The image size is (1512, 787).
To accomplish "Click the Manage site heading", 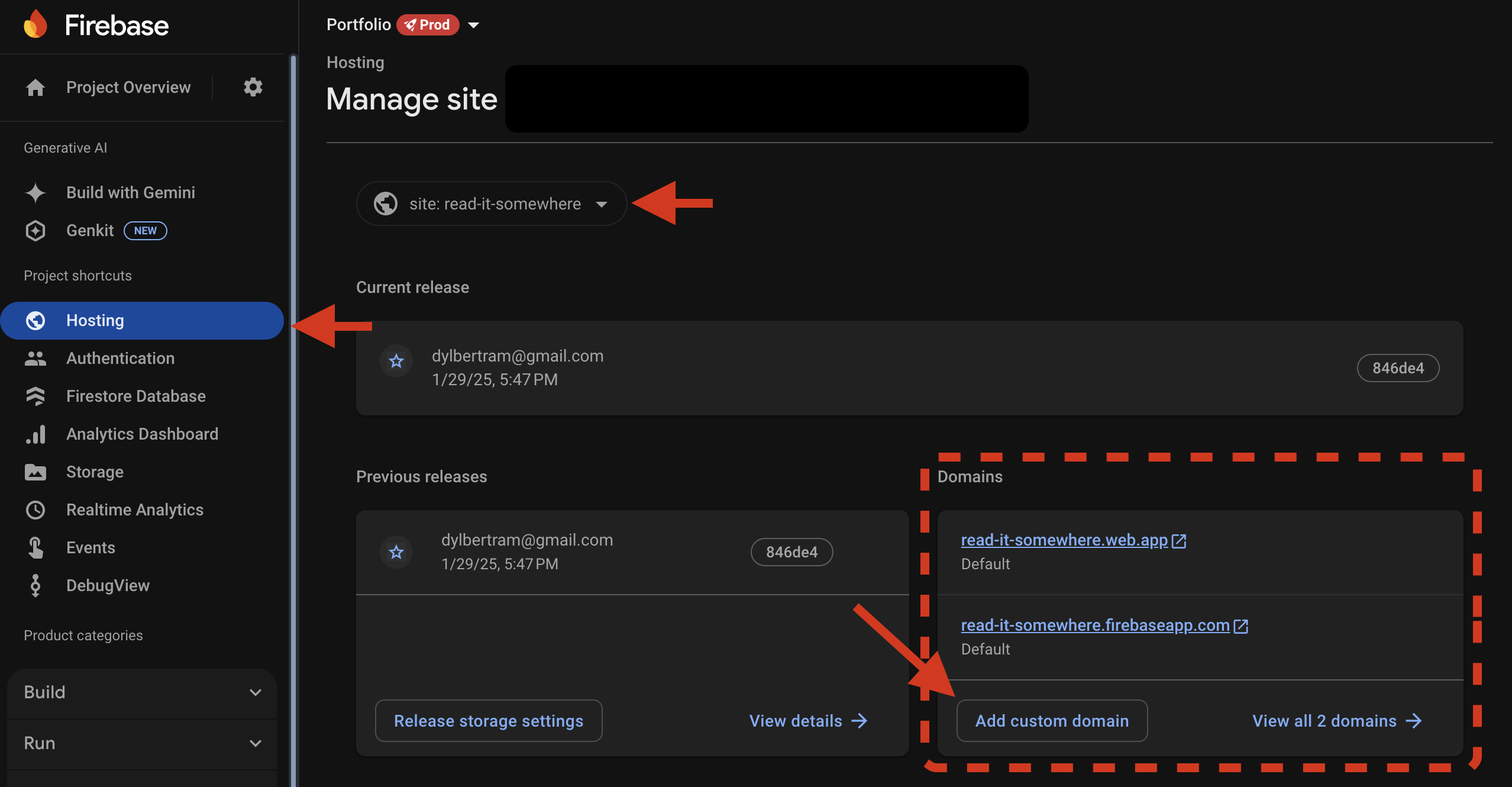I will pyautogui.click(x=412, y=99).
